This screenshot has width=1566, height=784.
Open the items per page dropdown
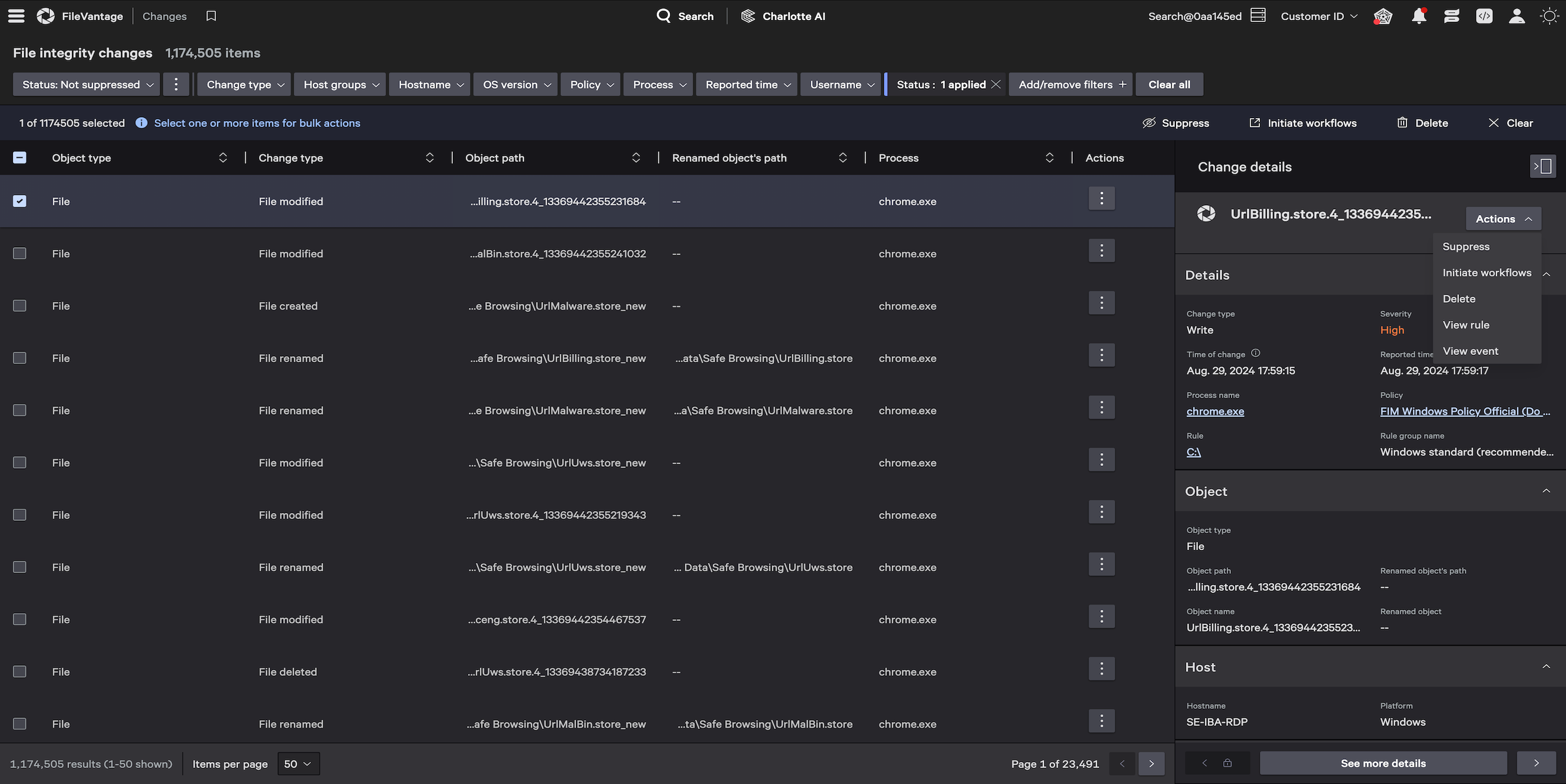click(x=297, y=763)
